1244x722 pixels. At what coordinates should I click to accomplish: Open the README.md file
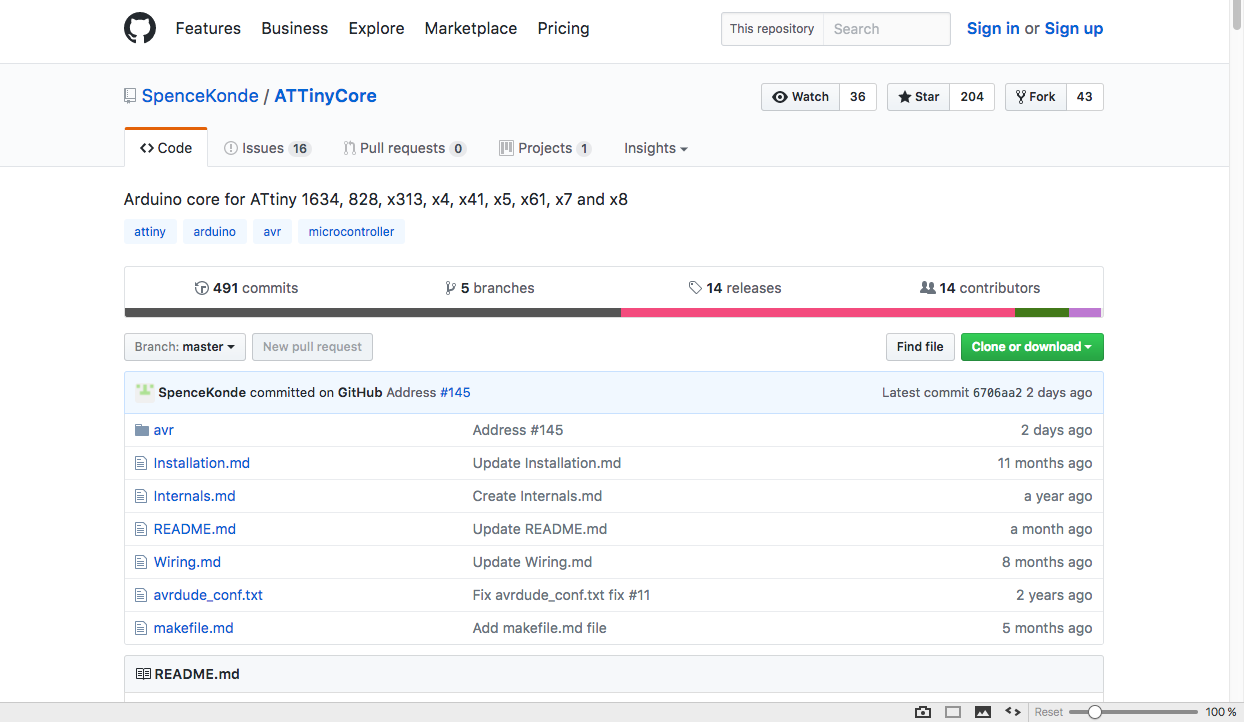(195, 529)
